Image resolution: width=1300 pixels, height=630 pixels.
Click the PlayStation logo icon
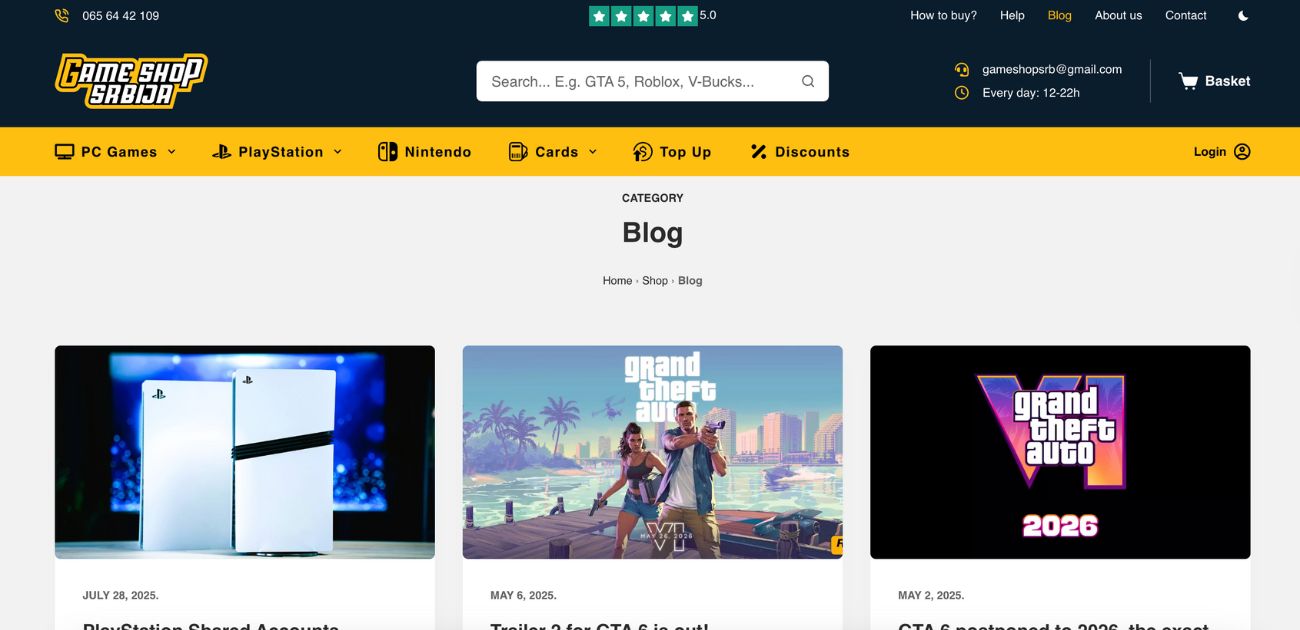click(x=222, y=152)
